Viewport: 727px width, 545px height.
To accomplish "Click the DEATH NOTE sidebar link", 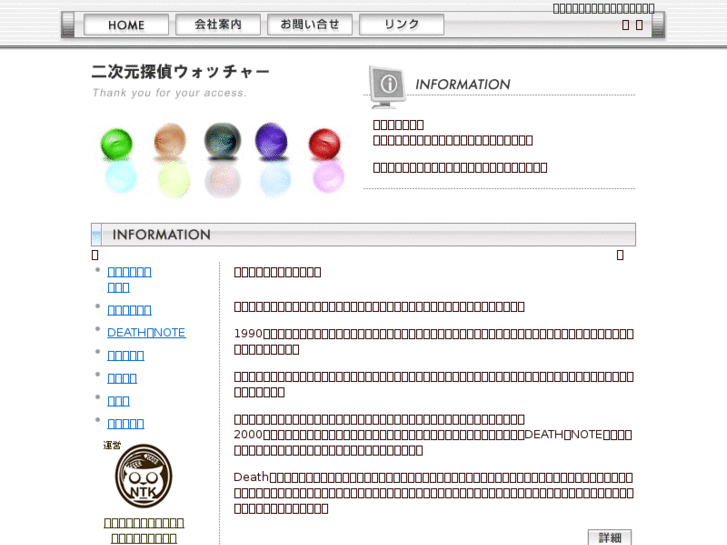I will [x=147, y=333].
